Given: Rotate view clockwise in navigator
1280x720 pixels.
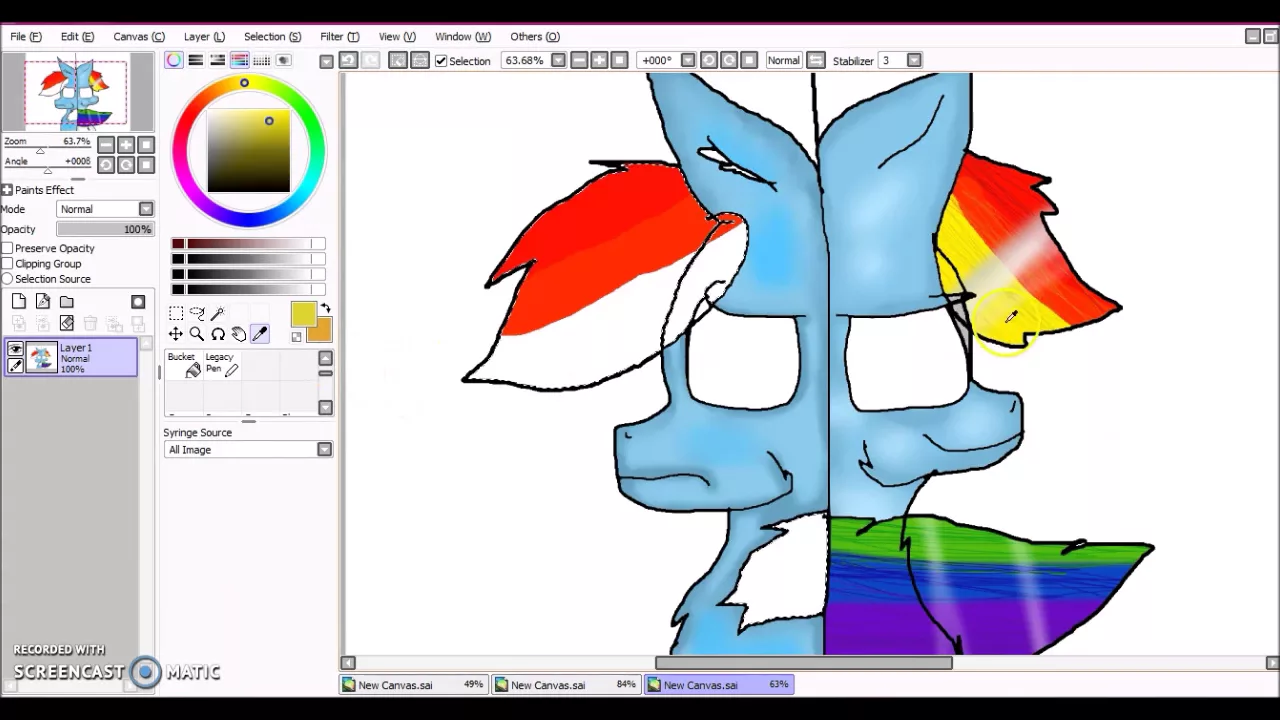Looking at the screenshot, I should click(126, 165).
